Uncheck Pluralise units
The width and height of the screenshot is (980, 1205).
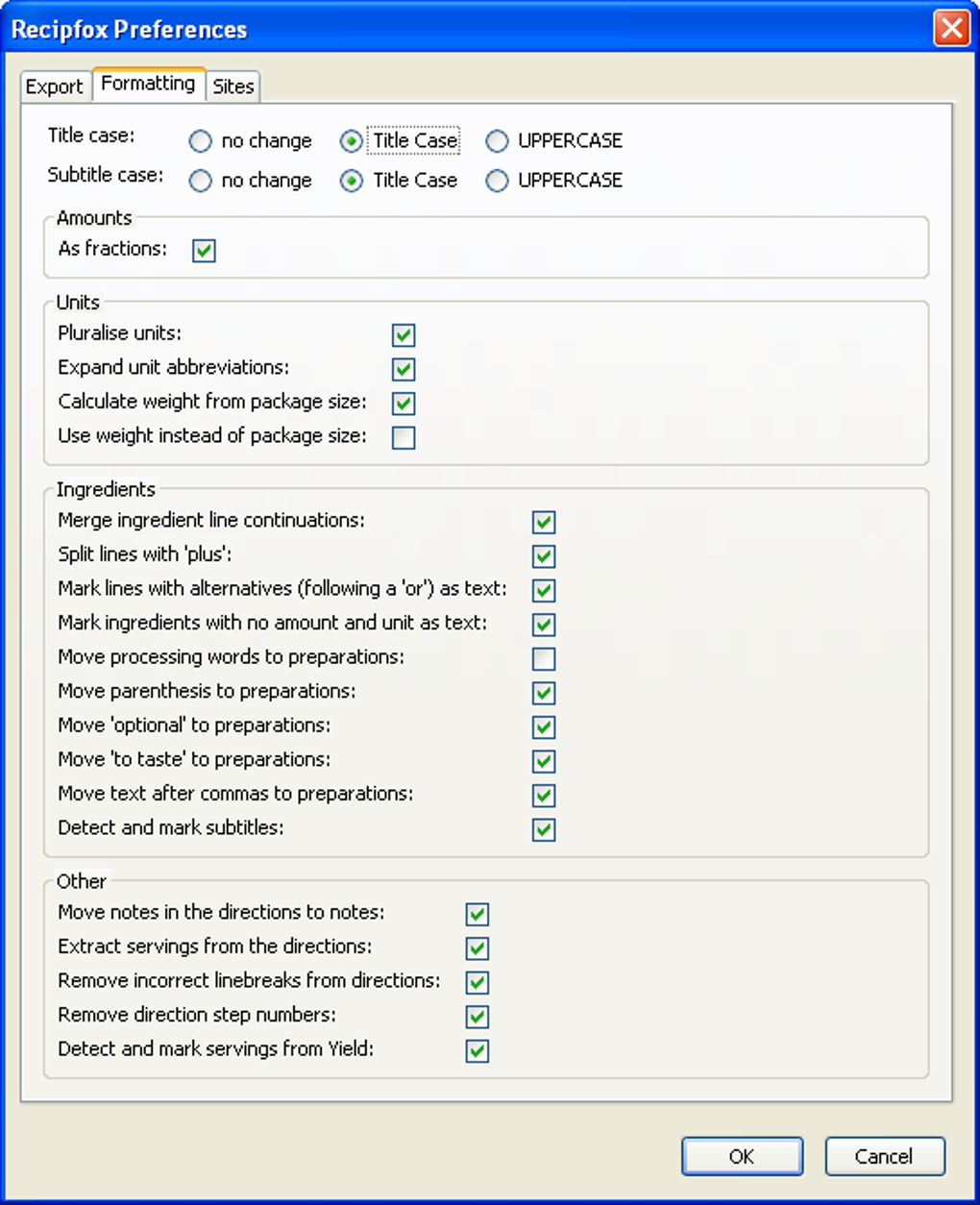[x=404, y=335]
